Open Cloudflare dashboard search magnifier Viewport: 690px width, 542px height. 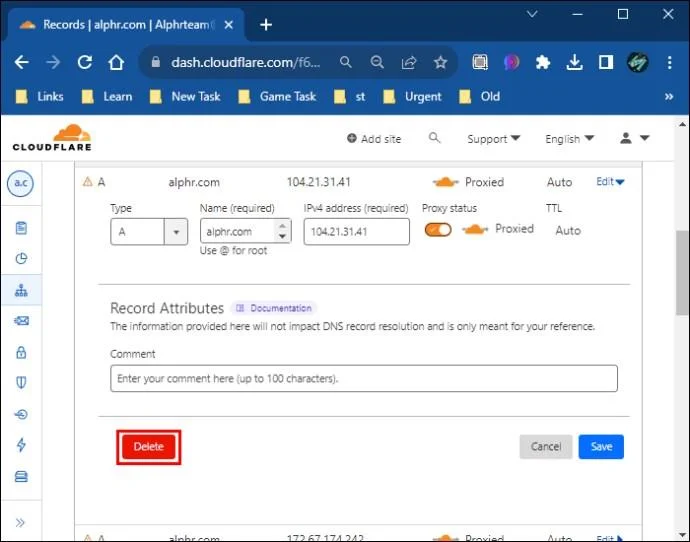434,138
